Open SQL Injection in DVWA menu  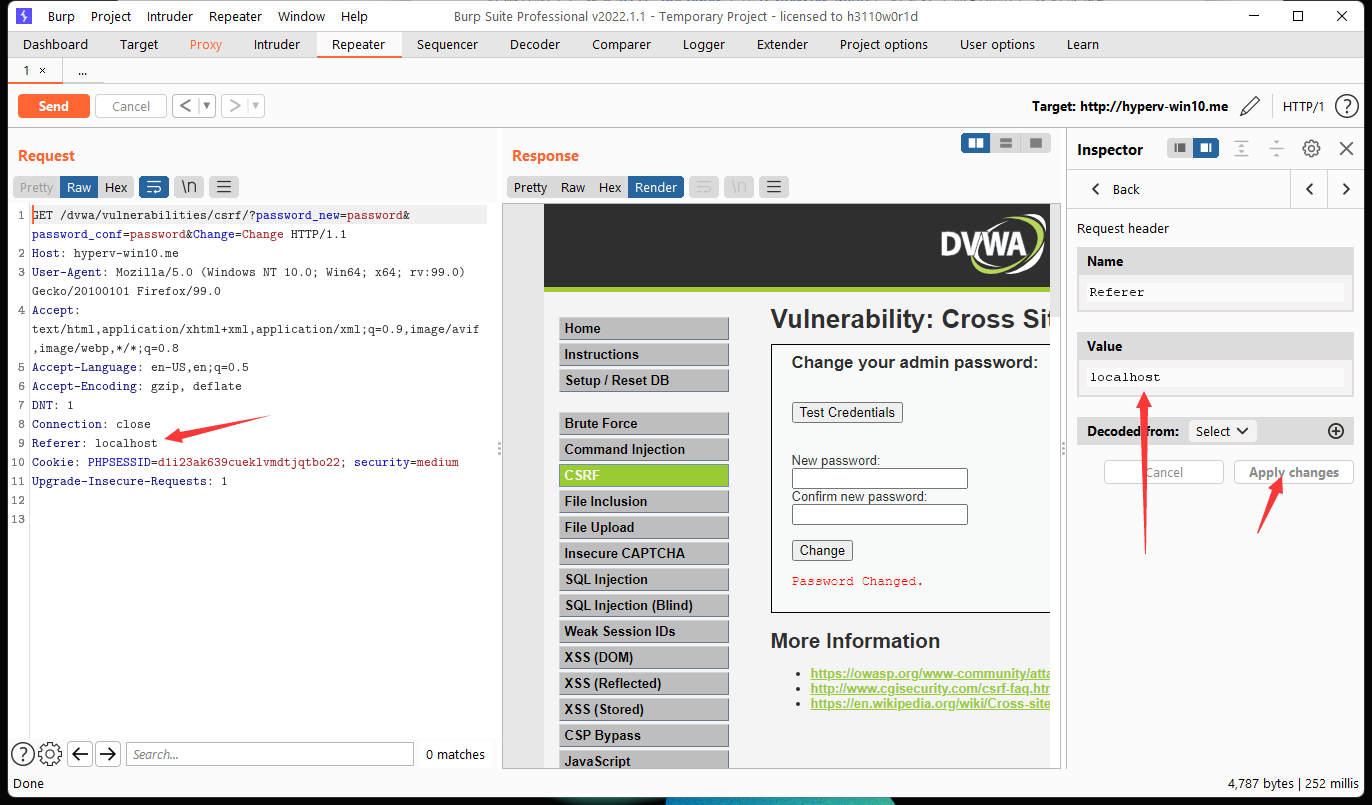tap(644, 579)
